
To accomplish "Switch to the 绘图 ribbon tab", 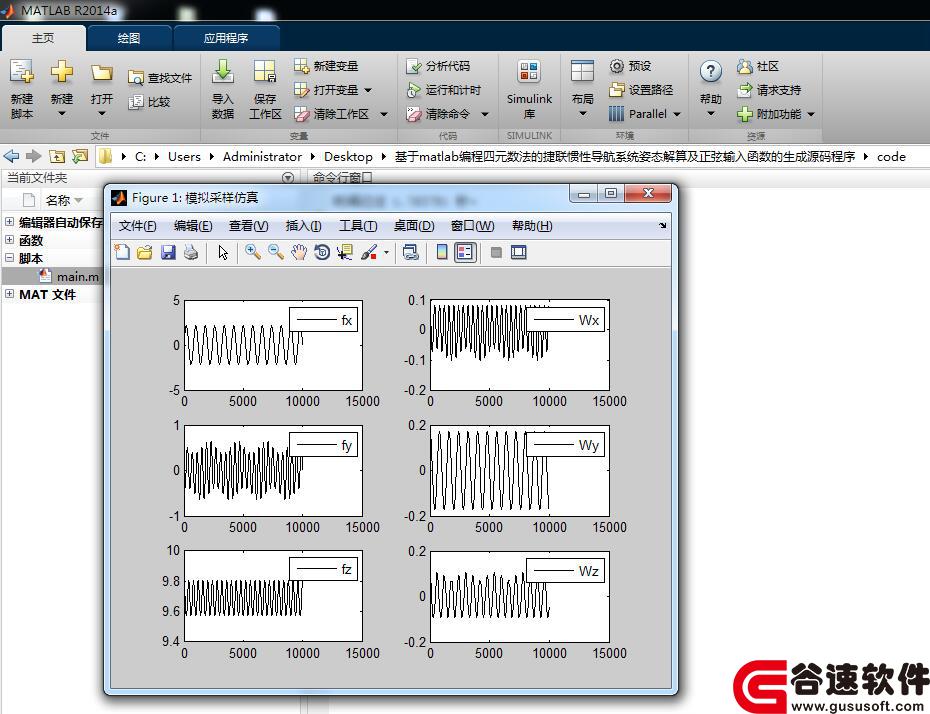I will click(x=129, y=38).
